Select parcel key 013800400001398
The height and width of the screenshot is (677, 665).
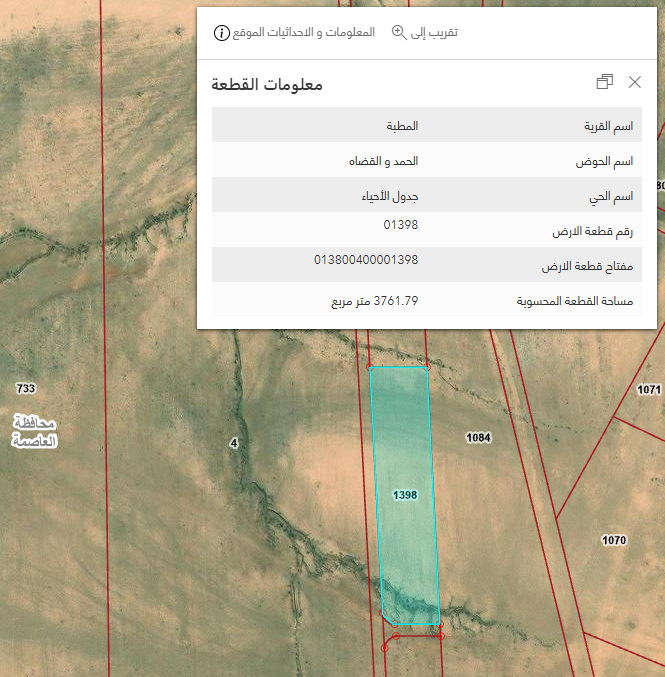point(366,259)
